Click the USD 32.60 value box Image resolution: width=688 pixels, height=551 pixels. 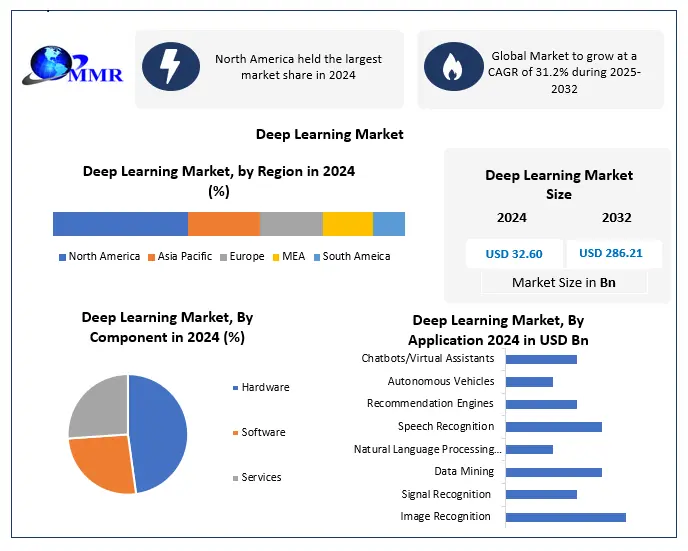pyautogui.click(x=513, y=253)
